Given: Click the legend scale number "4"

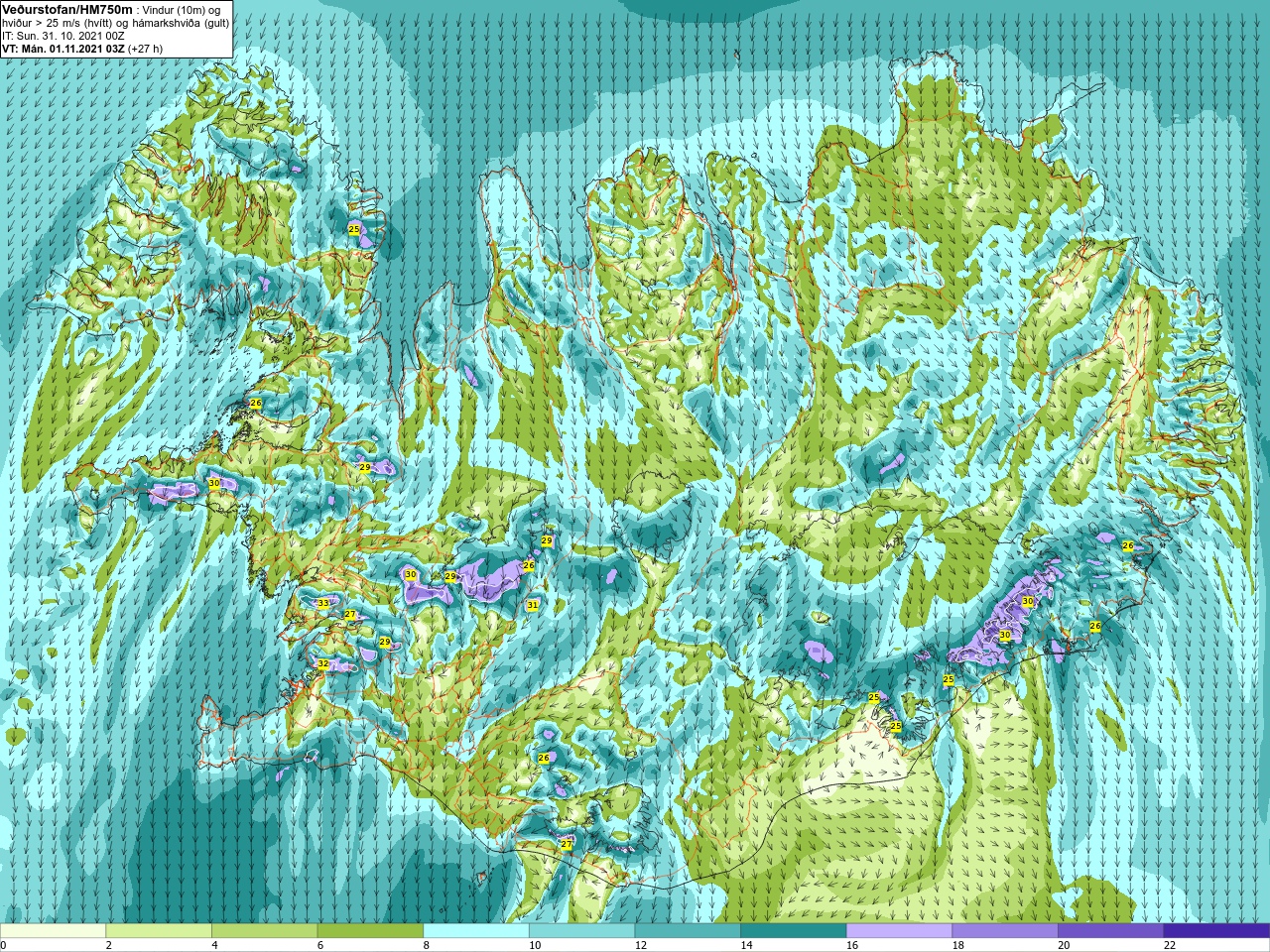Looking at the screenshot, I should (x=215, y=945).
